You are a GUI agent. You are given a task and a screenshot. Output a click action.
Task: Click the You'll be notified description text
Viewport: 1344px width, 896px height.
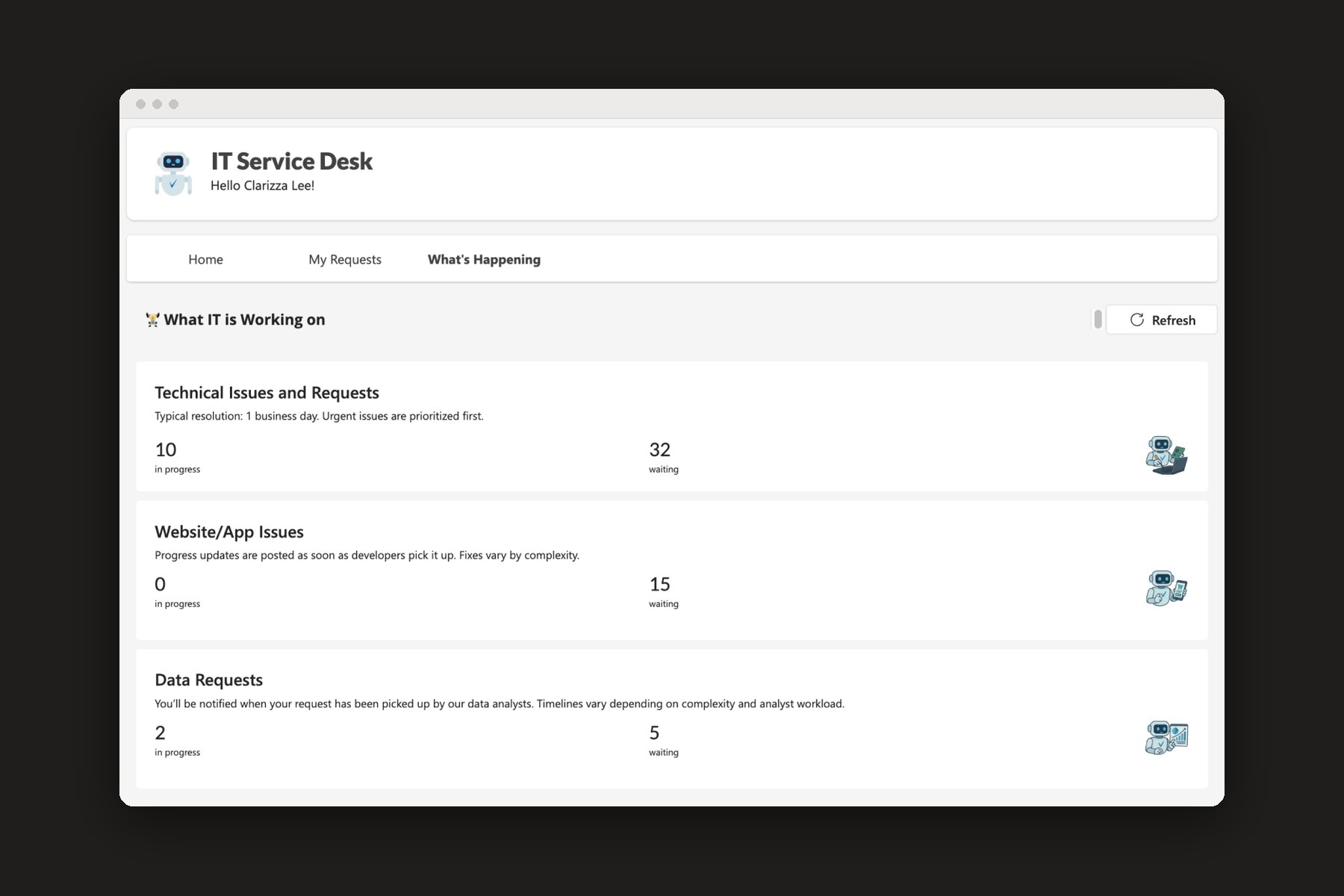pyautogui.click(x=500, y=703)
